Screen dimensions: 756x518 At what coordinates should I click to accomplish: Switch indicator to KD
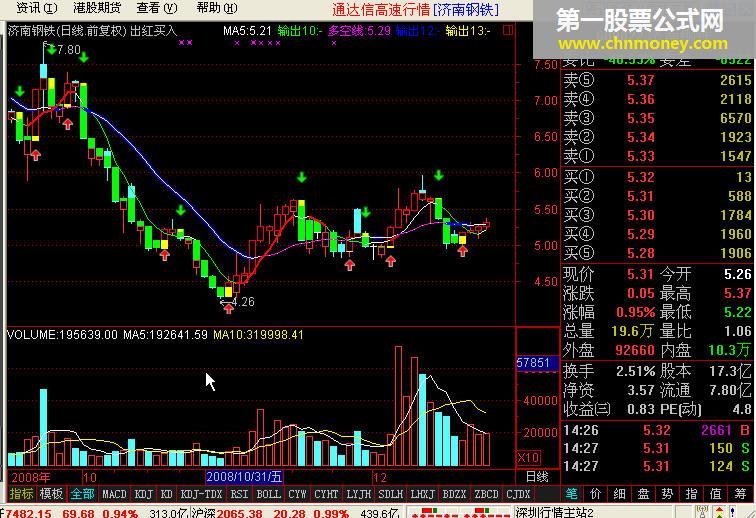coord(166,494)
